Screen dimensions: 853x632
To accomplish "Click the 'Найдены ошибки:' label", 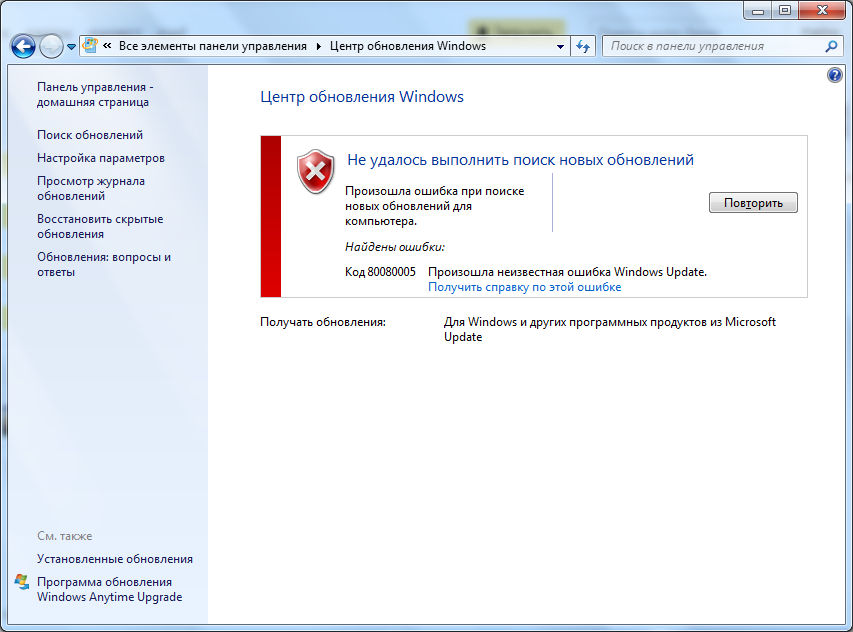I will click(x=395, y=247).
